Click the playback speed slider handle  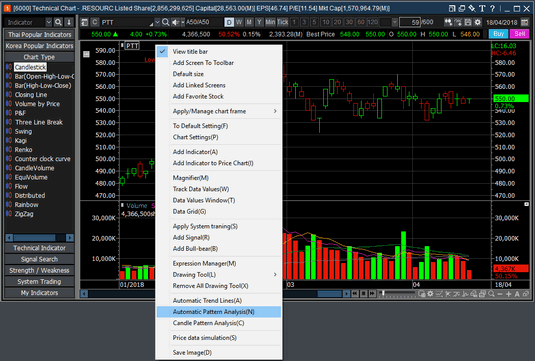tap(383, 293)
